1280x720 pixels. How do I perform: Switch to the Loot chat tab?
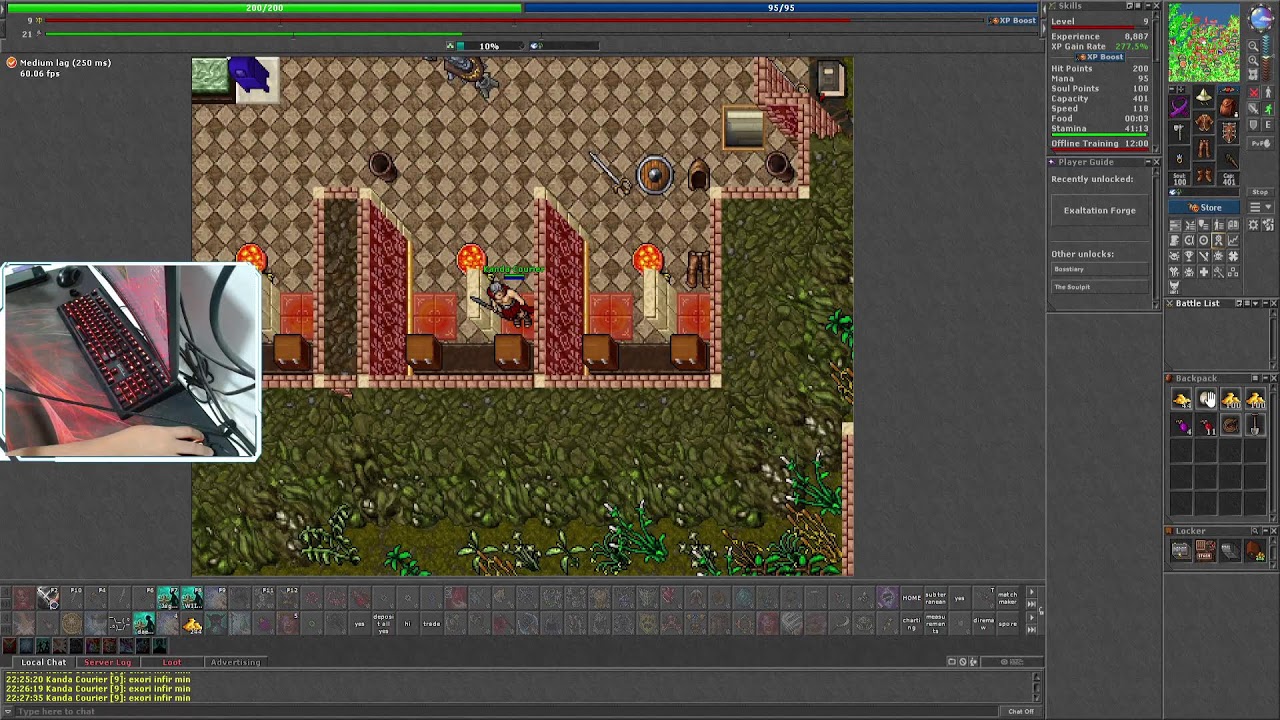coord(172,662)
